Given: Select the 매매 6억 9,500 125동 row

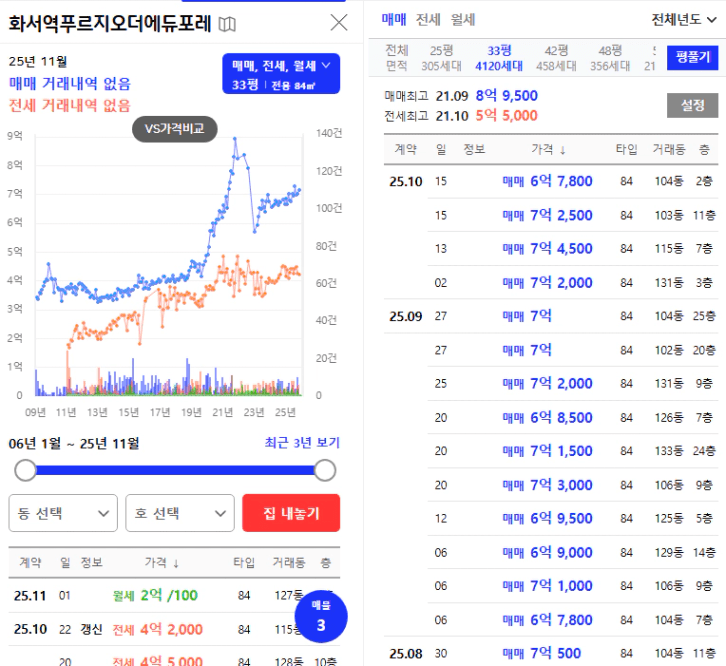Looking at the screenshot, I should pyautogui.click(x=573, y=518).
